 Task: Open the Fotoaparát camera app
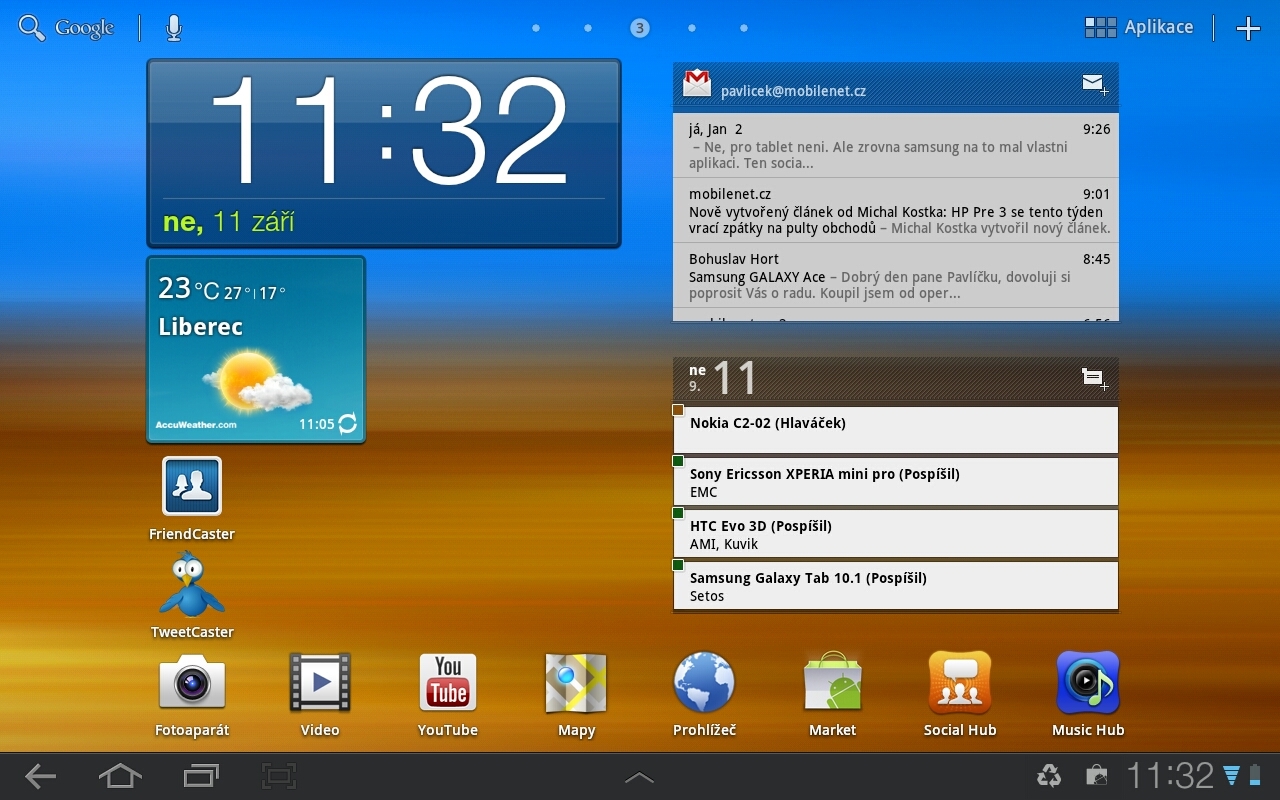pyautogui.click(x=191, y=685)
